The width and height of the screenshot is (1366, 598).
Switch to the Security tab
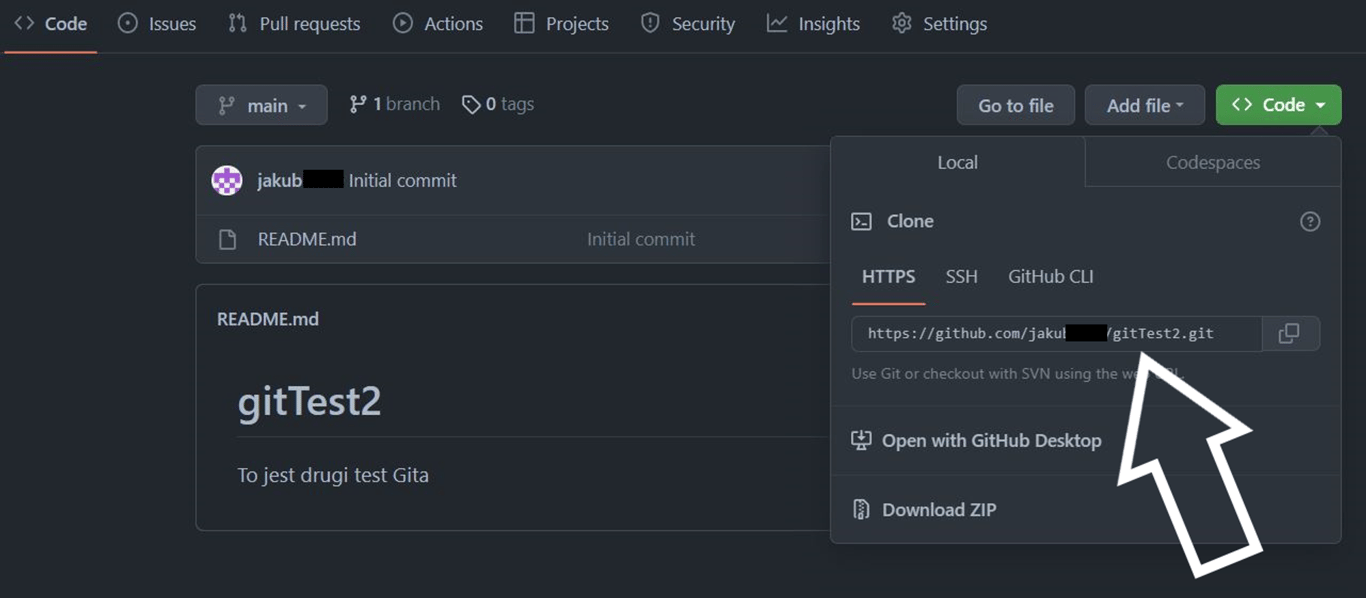coord(688,24)
